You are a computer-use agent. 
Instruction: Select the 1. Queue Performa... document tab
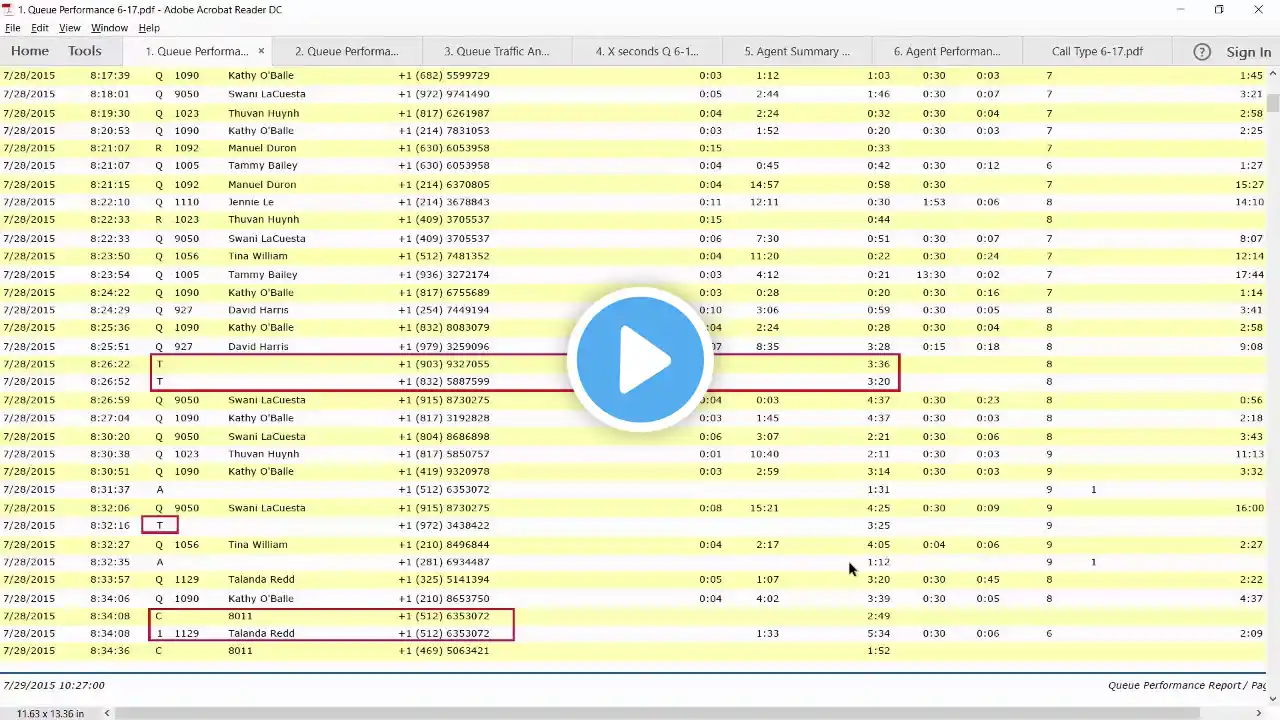click(197, 51)
